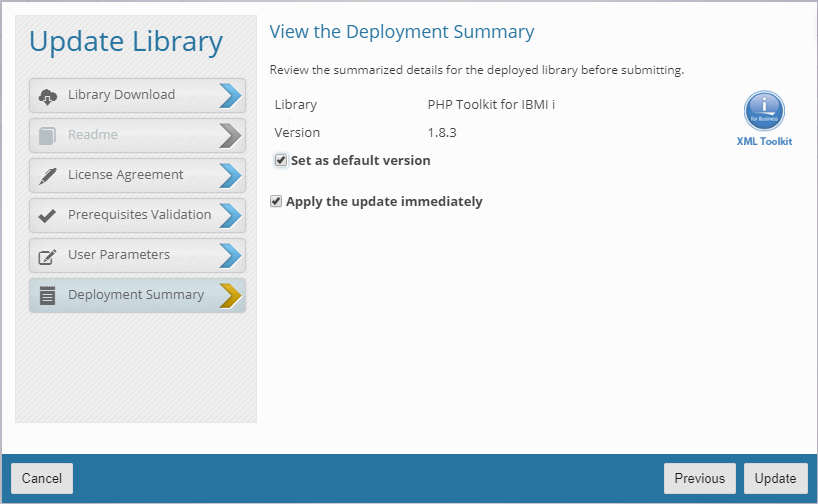The height and width of the screenshot is (504, 818).
Task: Click the grayed book icon beside Readme
Action: pyautogui.click(x=47, y=136)
